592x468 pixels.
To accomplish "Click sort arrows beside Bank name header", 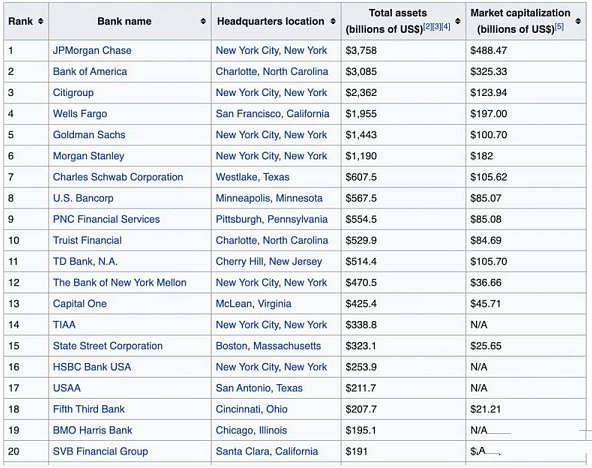I will coord(203,21).
